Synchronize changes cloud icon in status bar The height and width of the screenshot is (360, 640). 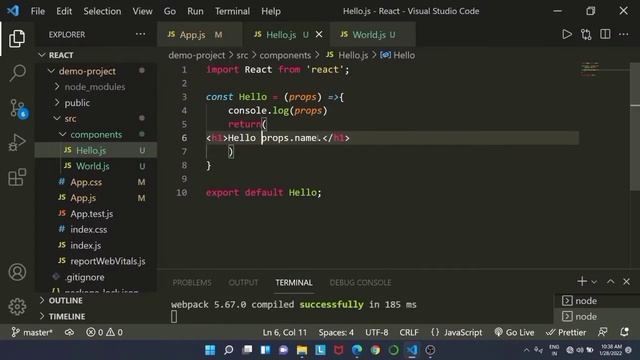click(x=69, y=332)
